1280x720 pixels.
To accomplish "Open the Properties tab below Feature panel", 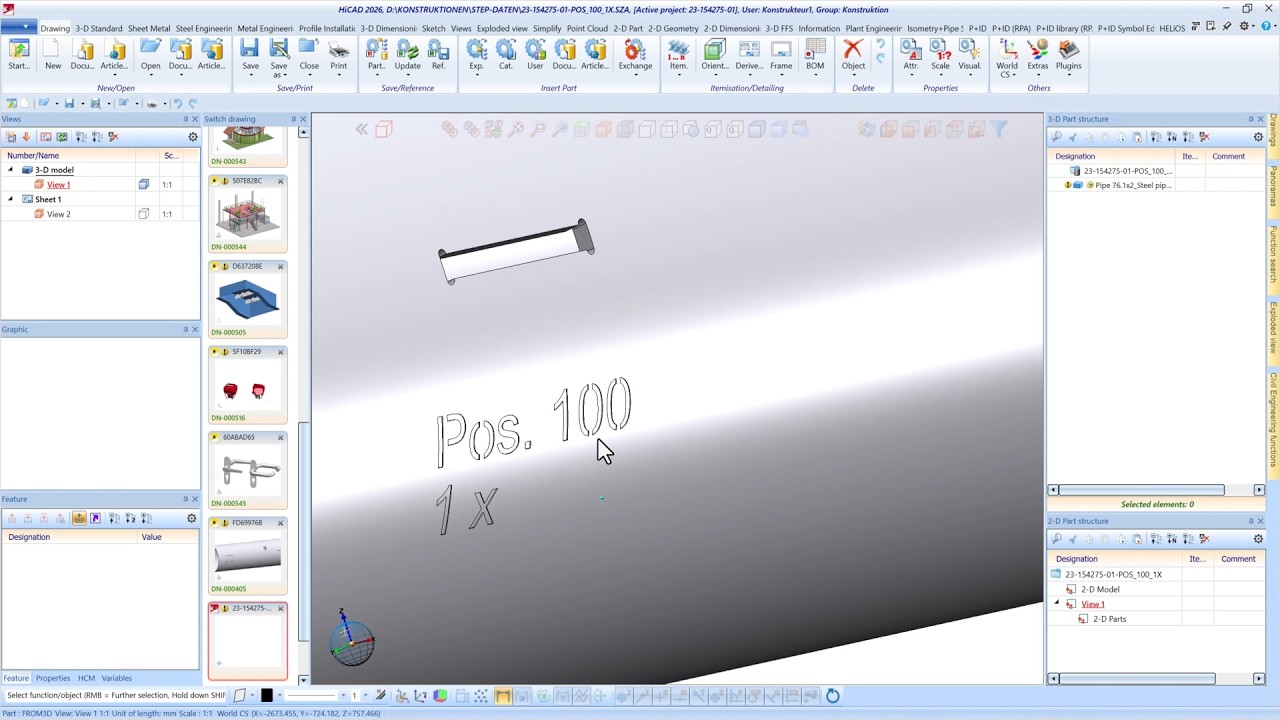I will [x=53, y=678].
